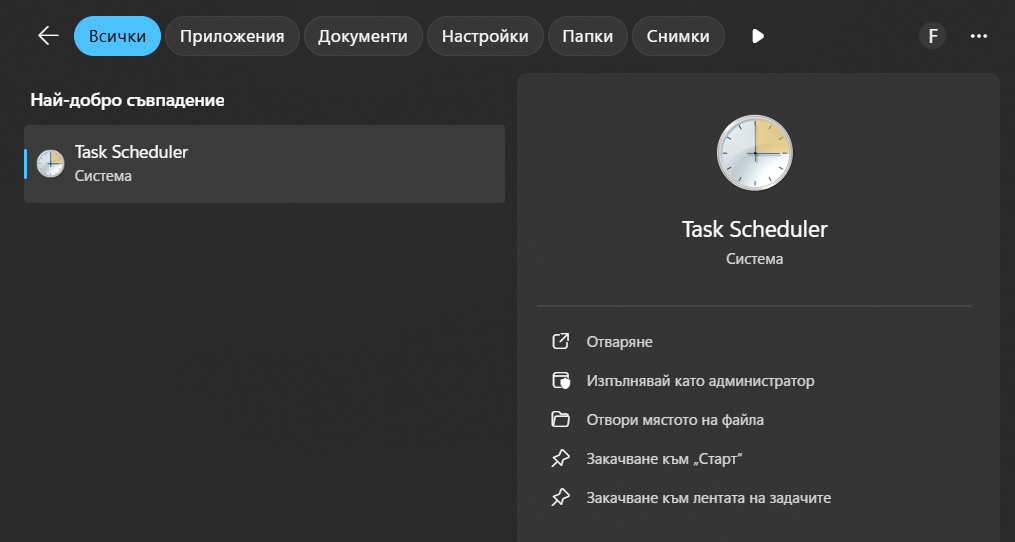Switch to the Снимки filter tab
Viewport: 1015px width, 542px height.
click(678, 36)
